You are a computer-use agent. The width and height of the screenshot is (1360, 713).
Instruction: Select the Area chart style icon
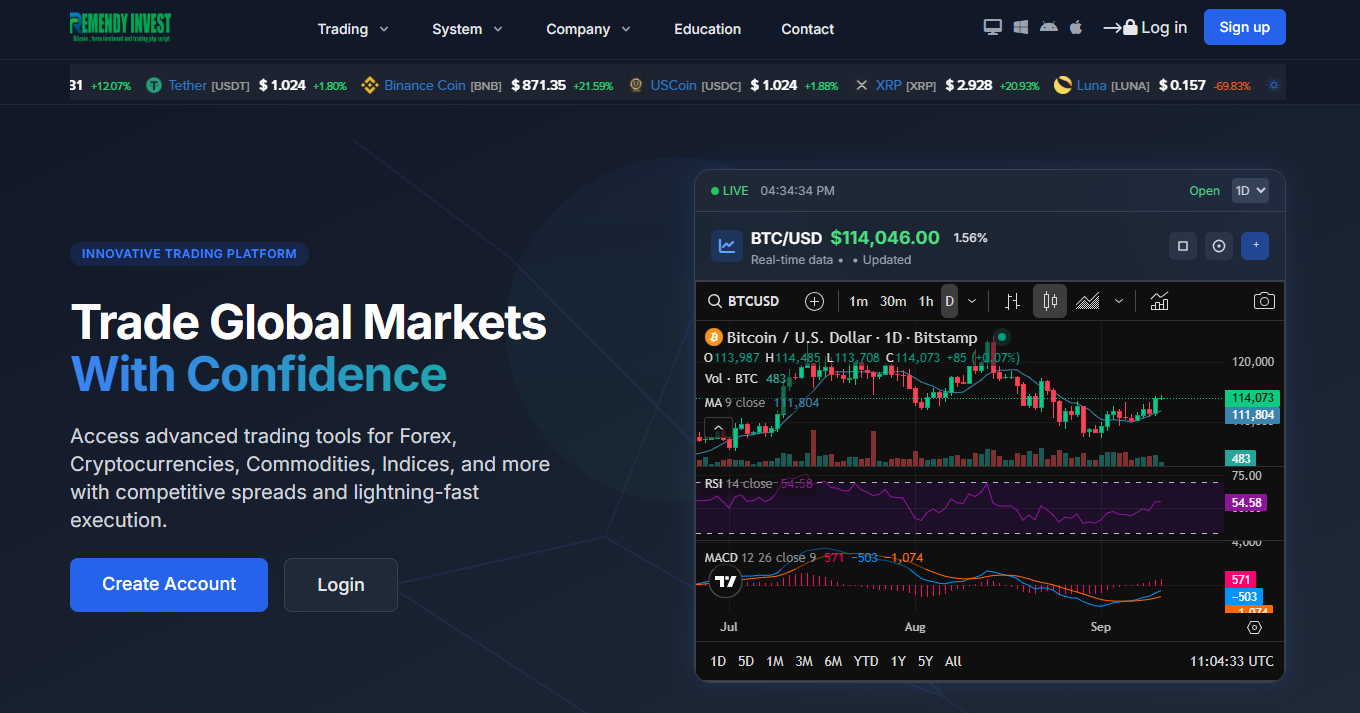coord(1088,301)
